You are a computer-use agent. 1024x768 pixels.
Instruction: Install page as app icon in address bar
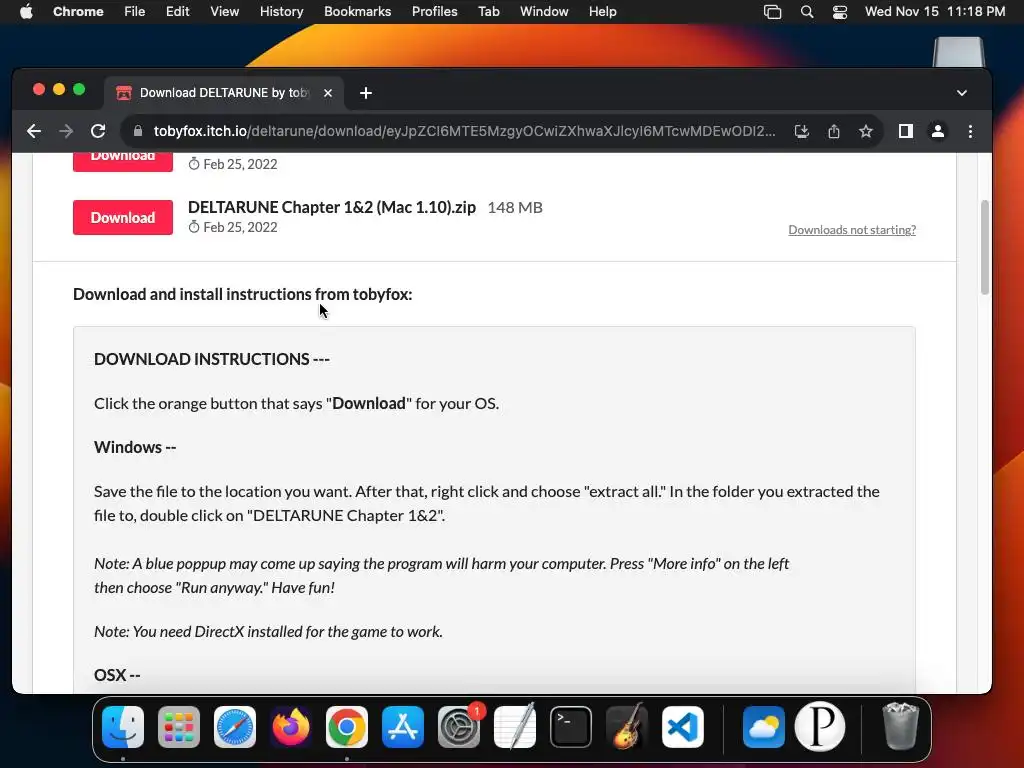802,131
